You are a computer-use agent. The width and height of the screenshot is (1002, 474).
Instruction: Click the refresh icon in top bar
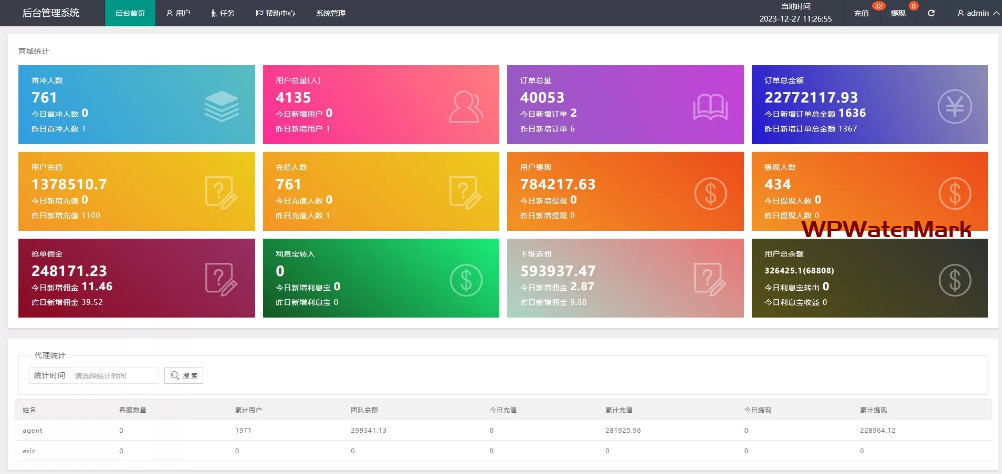pos(931,13)
